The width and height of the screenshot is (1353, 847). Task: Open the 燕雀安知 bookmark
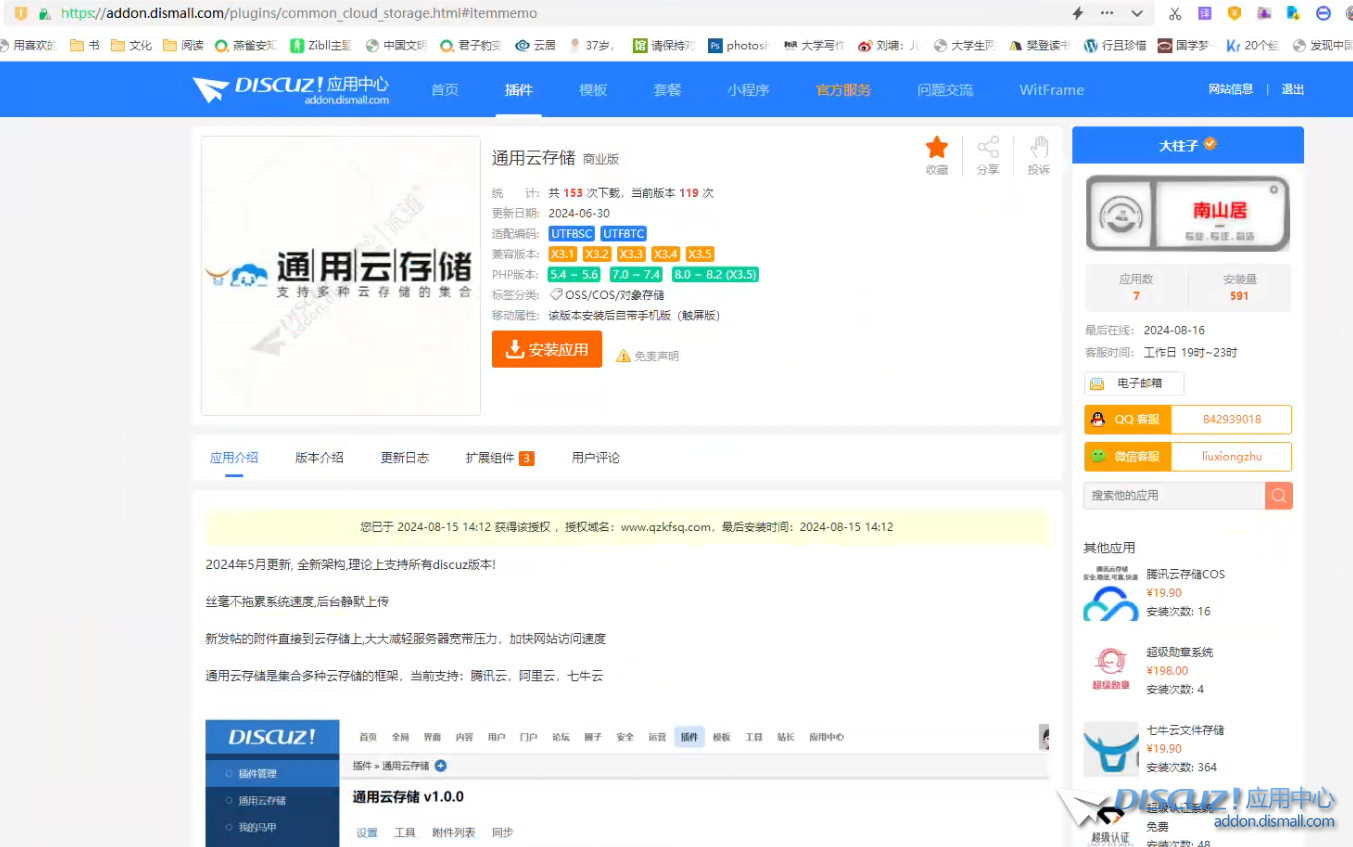coord(245,45)
